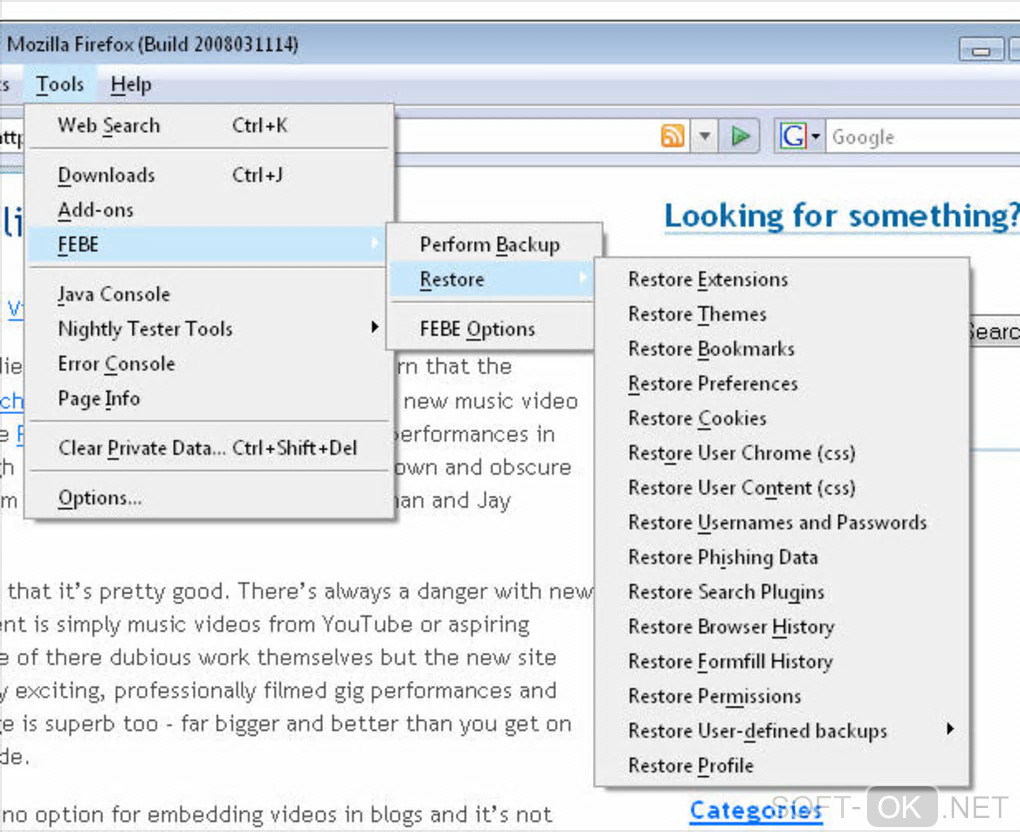Open the Add-ons manager entry
Image resolution: width=1020 pixels, height=832 pixels.
pos(209,209)
